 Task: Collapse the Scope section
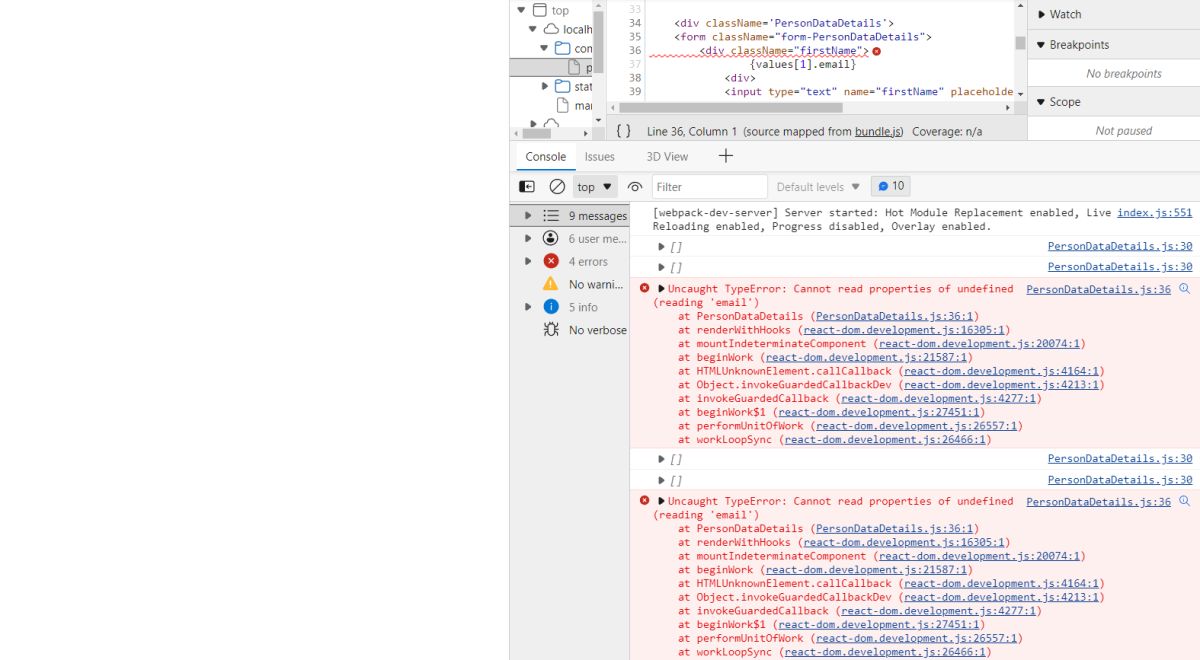click(1041, 102)
